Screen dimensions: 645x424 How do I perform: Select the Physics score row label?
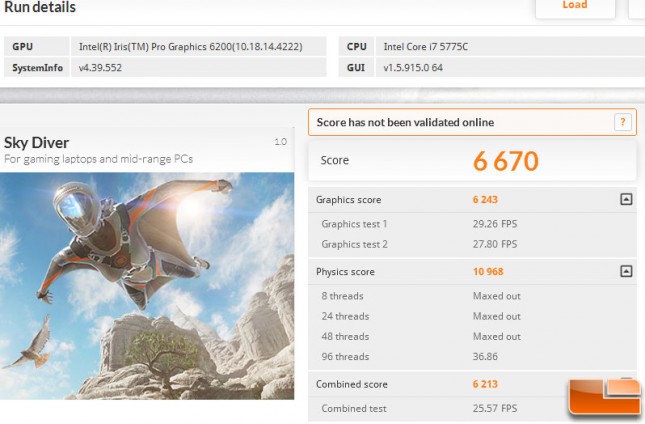click(x=345, y=272)
